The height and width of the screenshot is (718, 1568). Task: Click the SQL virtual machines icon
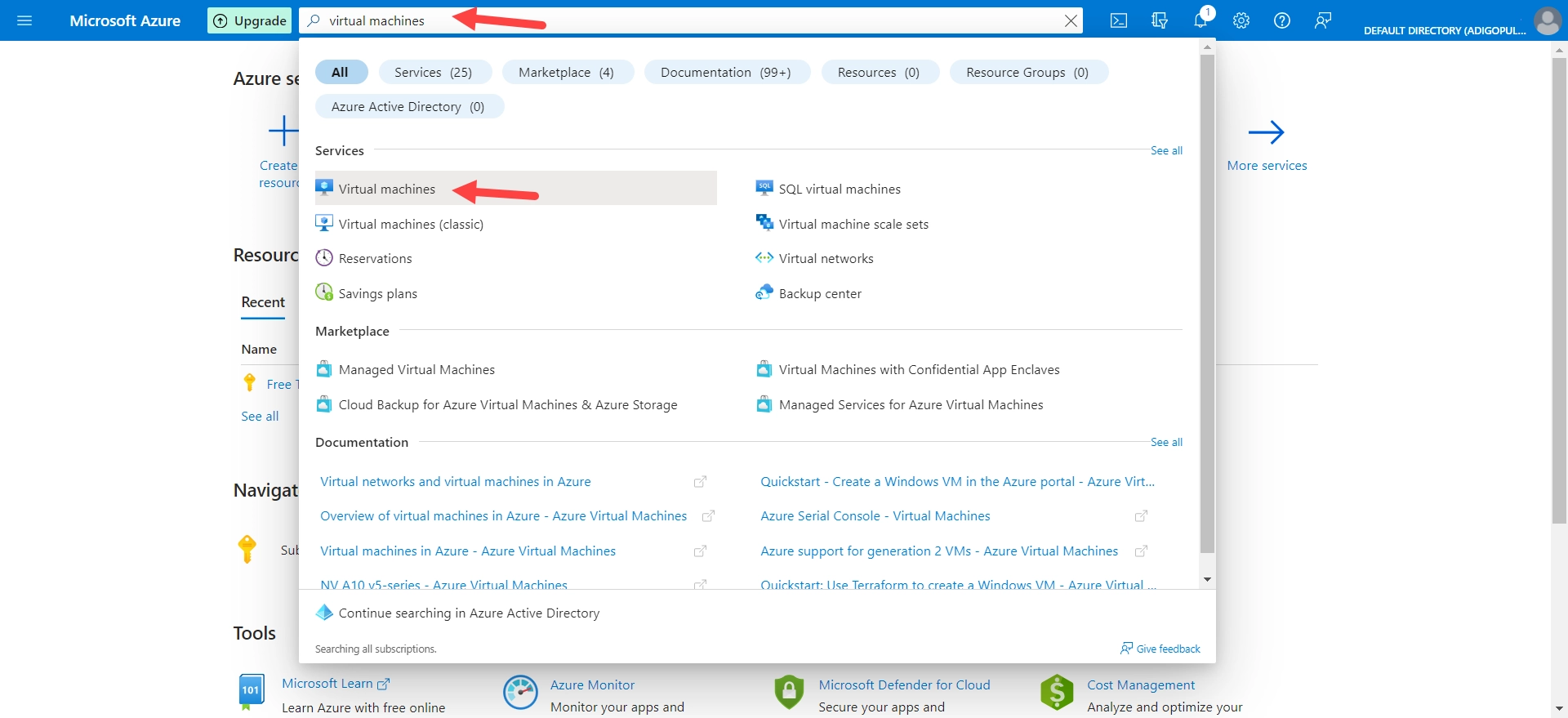tap(764, 188)
